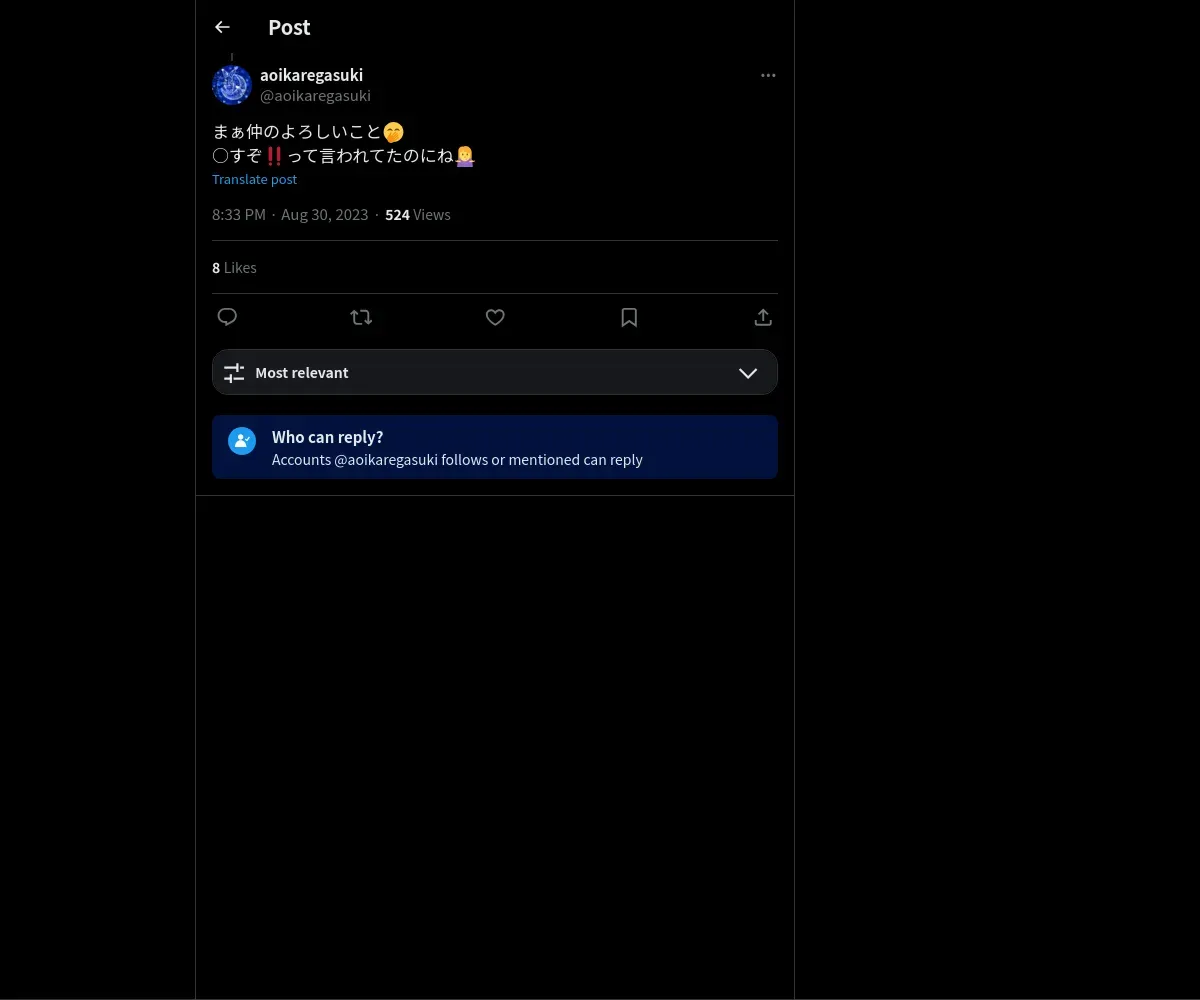Screen dimensions: 1200x1000
Task: Click the Translate post link
Action: tap(254, 179)
